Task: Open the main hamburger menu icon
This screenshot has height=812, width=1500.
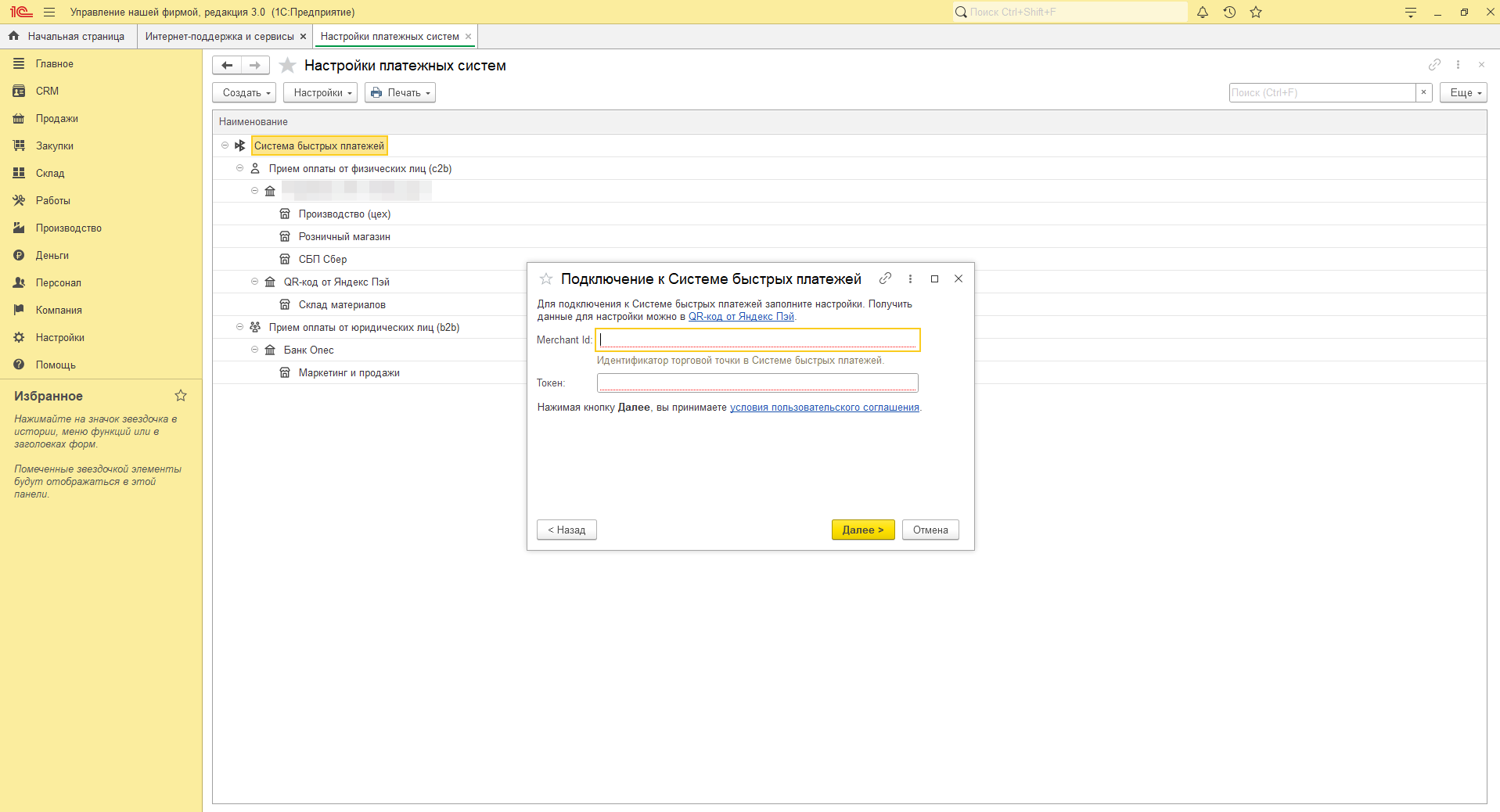Action: click(49, 13)
